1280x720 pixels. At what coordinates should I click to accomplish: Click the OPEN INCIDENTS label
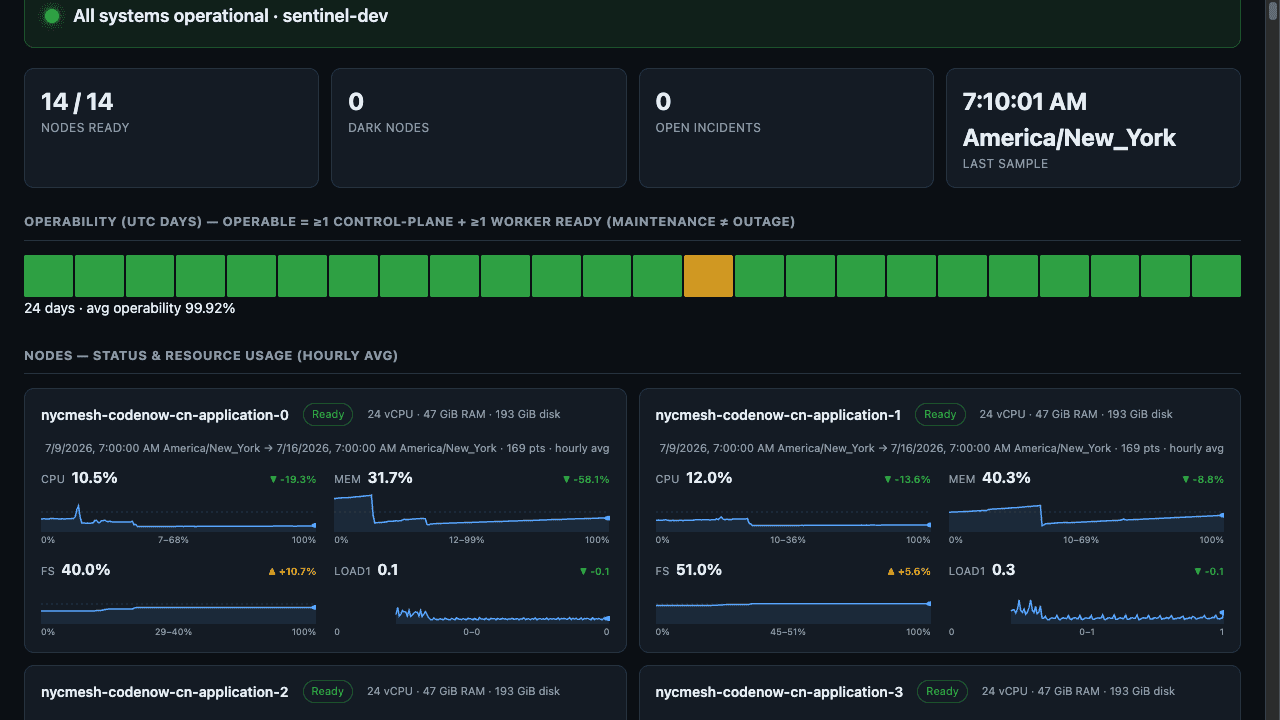708,128
